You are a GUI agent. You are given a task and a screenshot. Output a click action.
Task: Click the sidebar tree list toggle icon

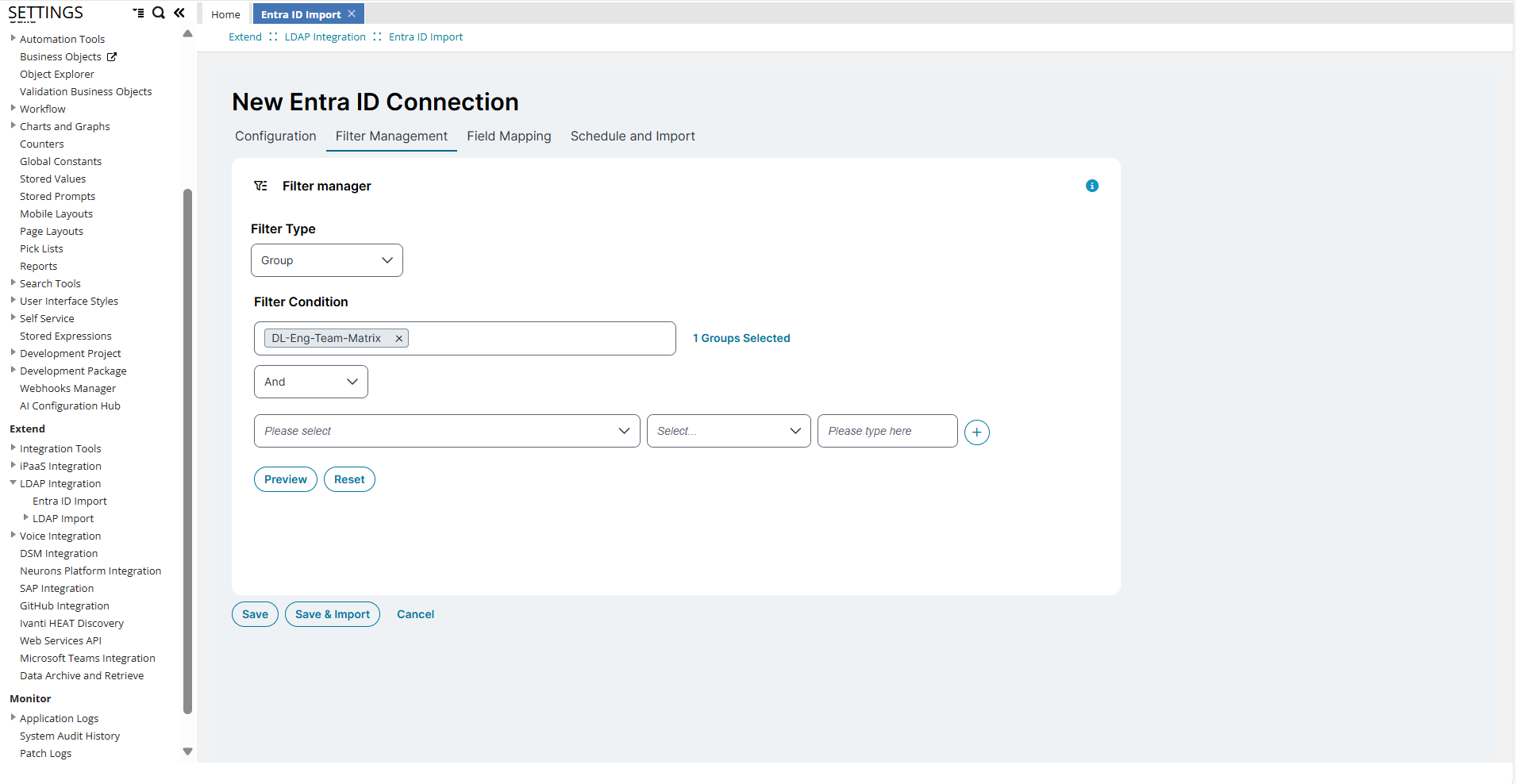pyautogui.click(x=139, y=13)
